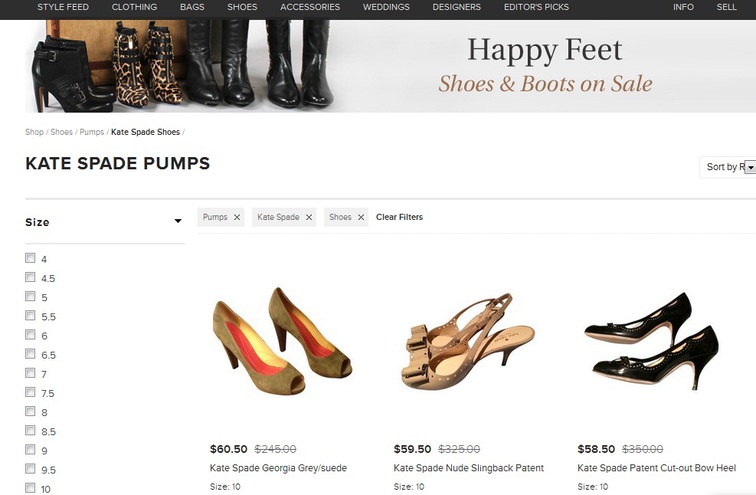Check the size 9 checkbox

[x=30, y=450]
